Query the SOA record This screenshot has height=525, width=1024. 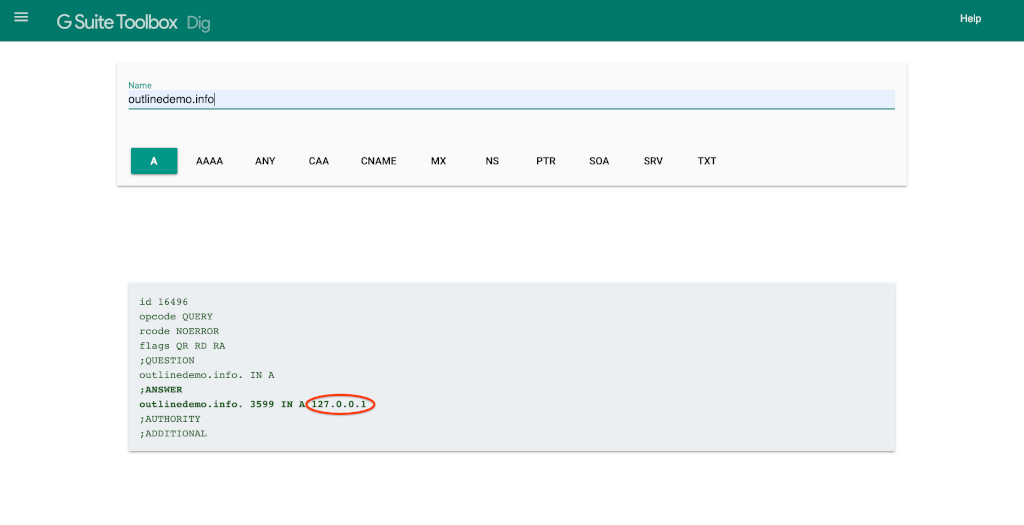coord(599,161)
